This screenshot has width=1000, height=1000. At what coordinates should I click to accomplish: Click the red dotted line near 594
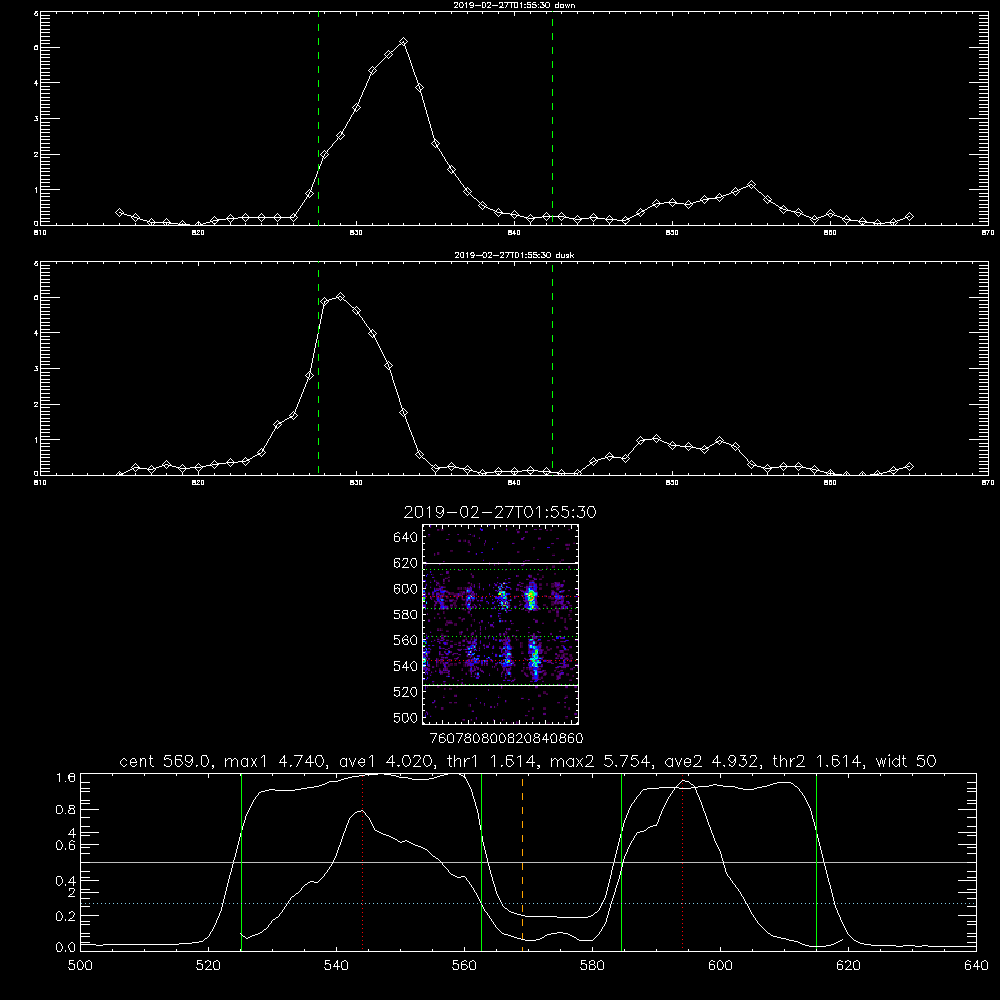[682, 861]
